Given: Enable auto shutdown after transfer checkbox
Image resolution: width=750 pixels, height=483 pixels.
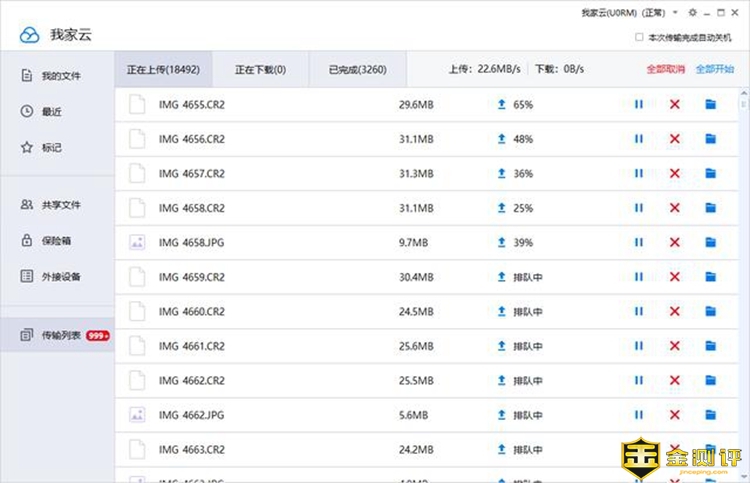Looking at the screenshot, I should click(640, 37).
